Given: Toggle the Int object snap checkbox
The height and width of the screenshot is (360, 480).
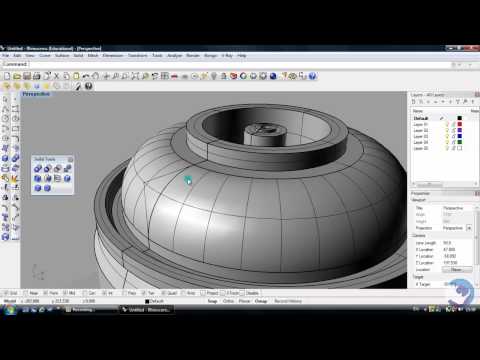Looking at the screenshot, I should coord(104,293).
